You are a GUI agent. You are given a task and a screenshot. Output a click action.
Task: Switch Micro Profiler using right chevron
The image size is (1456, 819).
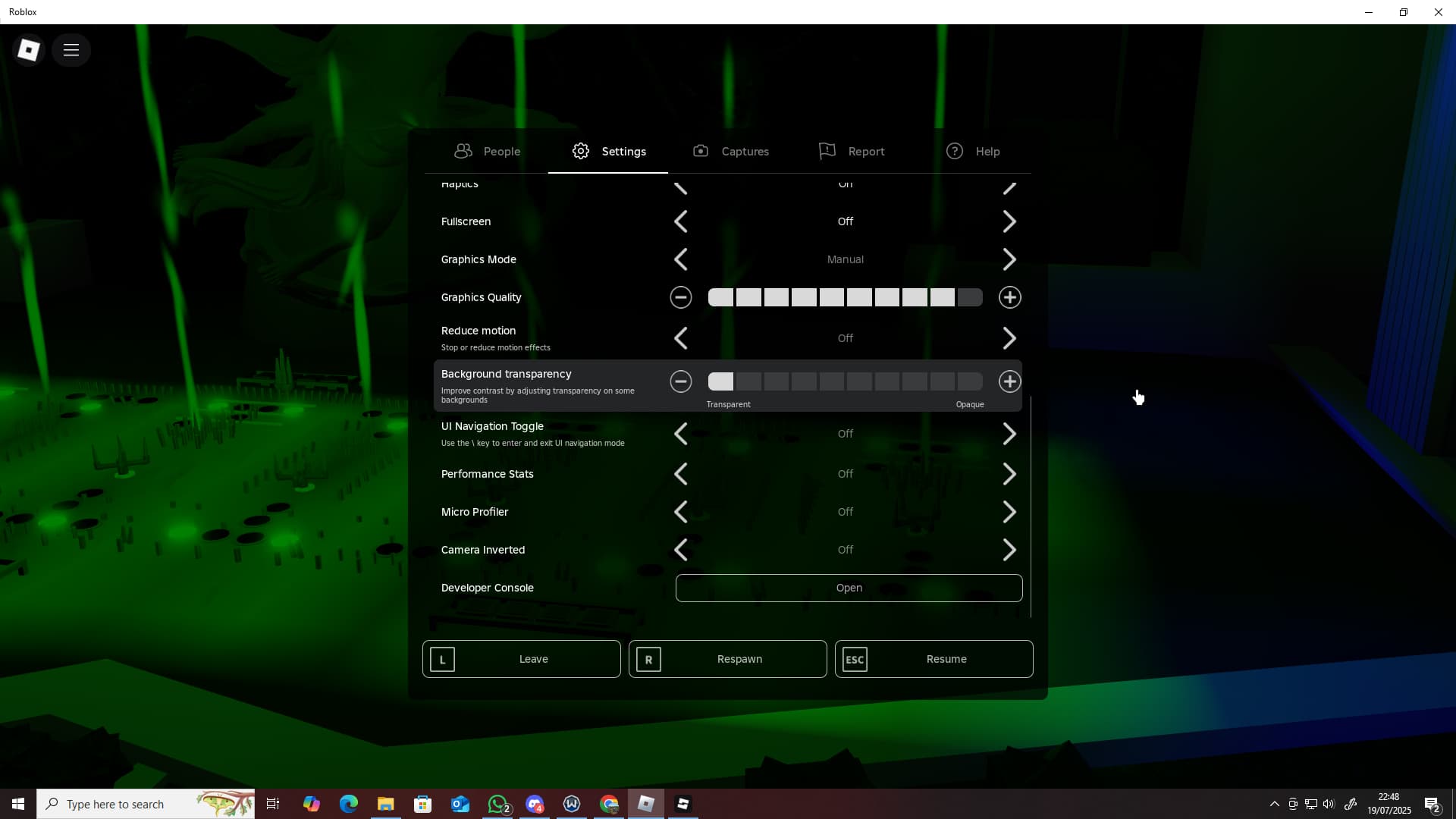click(x=1009, y=512)
